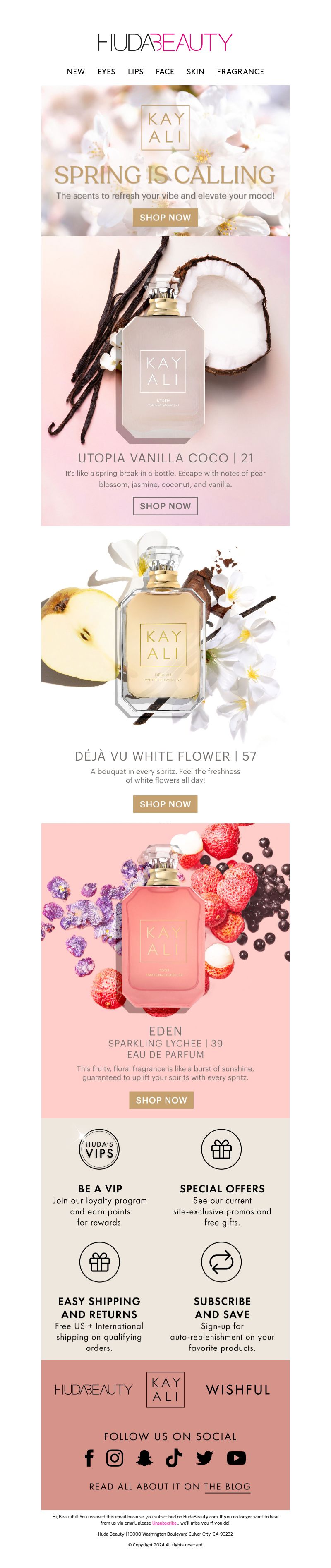Open the FRAGRANCE navigation menu item
Viewport: 331px width, 1568px height.
point(240,71)
